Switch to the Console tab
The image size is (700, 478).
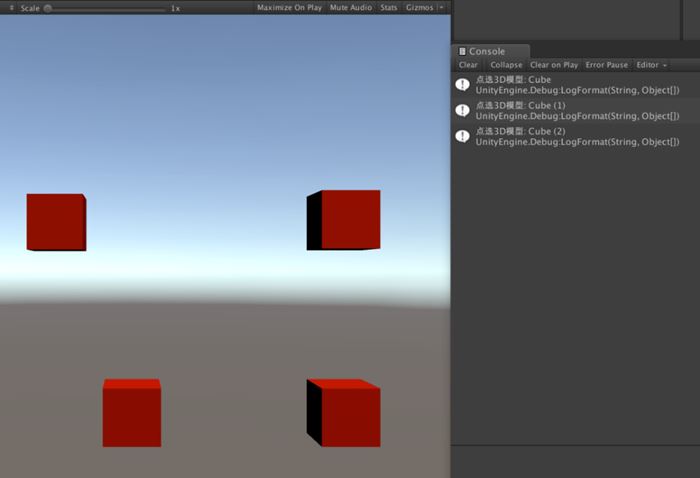487,51
